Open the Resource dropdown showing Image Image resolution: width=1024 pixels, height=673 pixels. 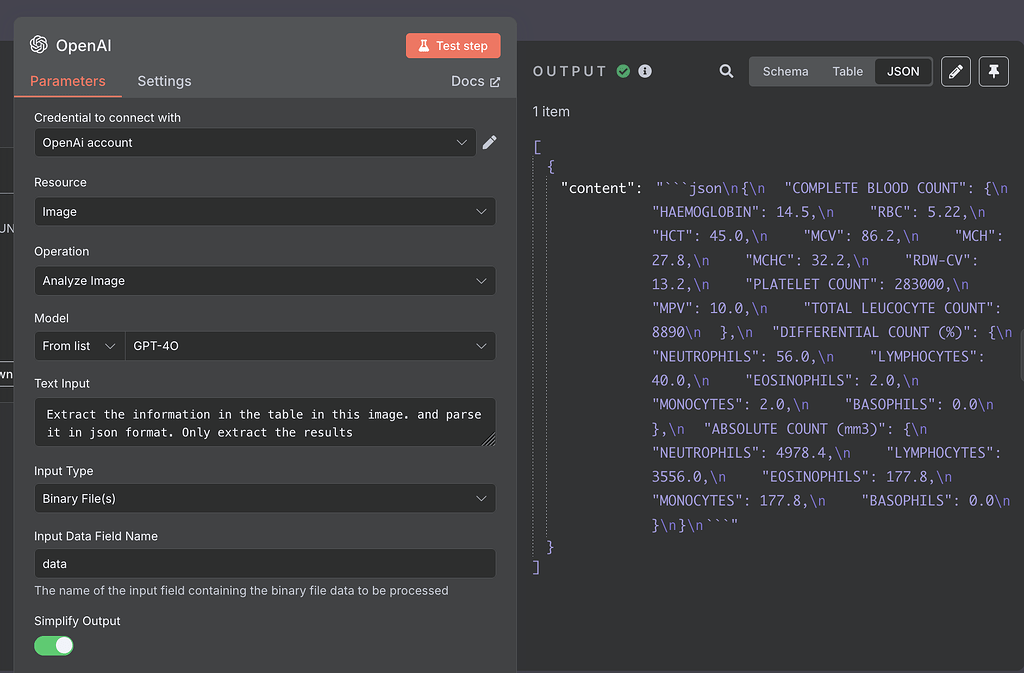coord(265,211)
